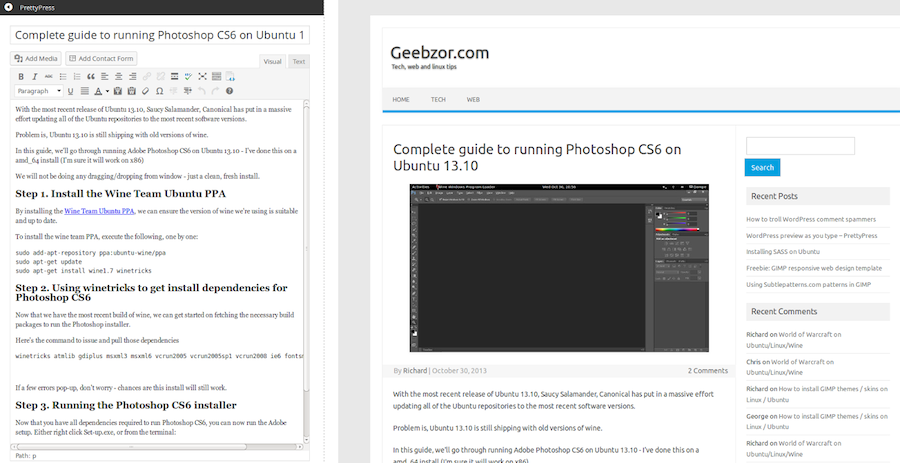Insert a bulleted list
900x463 pixels.
click(63, 76)
